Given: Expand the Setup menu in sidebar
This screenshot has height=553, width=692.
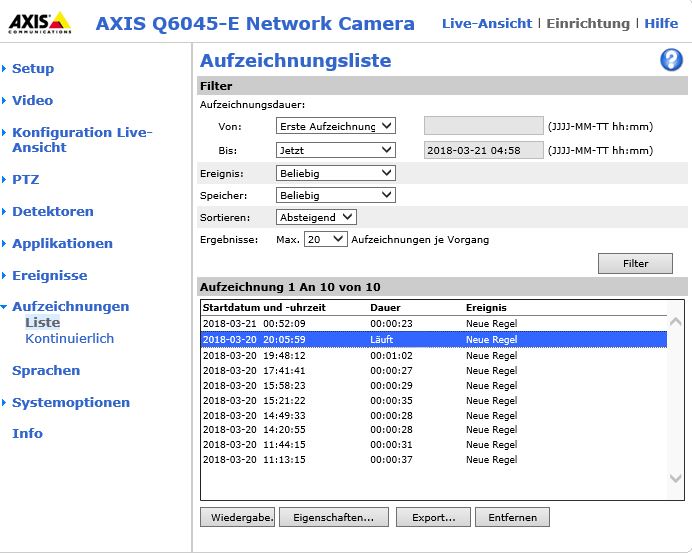Looking at the screenshot, I should [33, 69].
